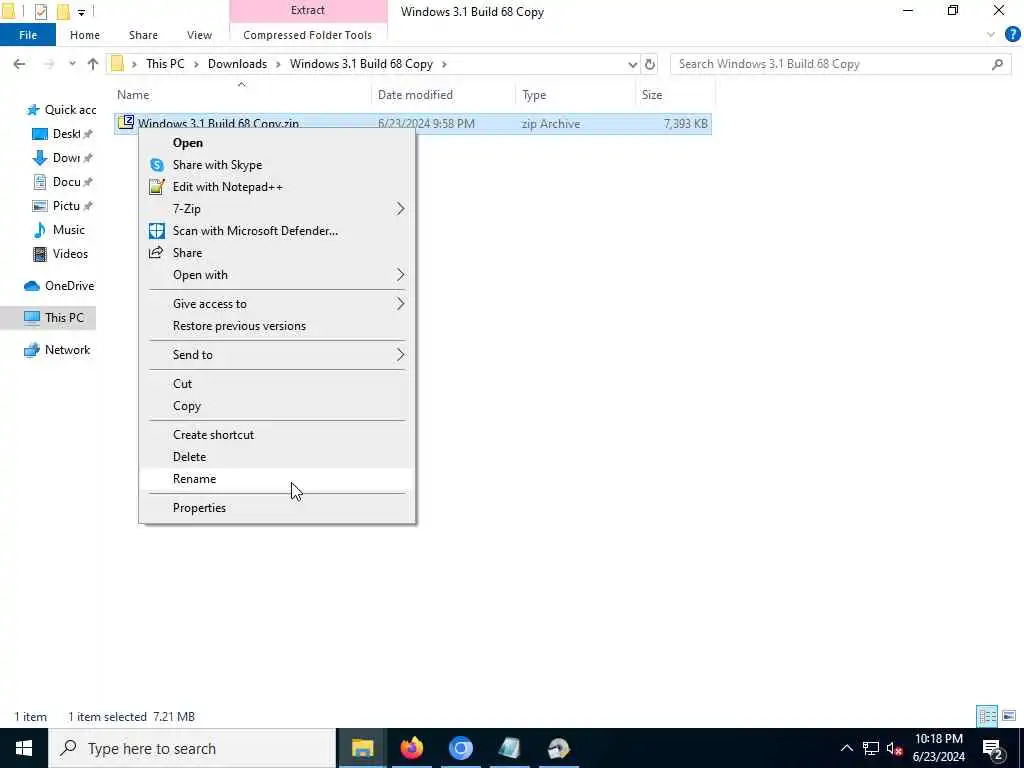Open Compressed Folder Tools tab
Image resolution: width=1024 pixels, height=768 pixels.
(x=308, y=35)
